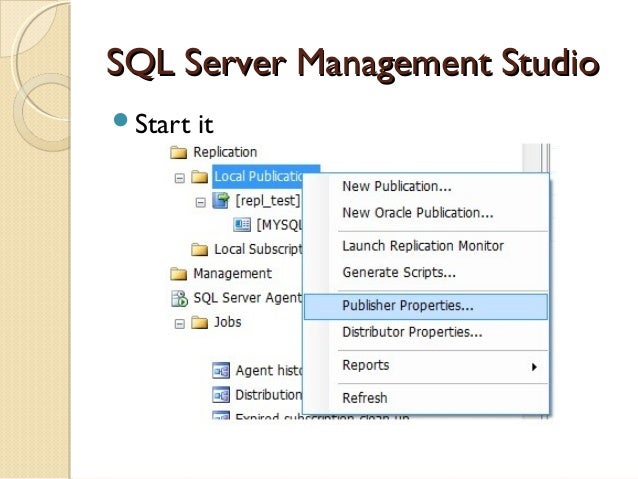Click the Management folder icon
Viewport: 638px width, 479px height.
point(179,274)
